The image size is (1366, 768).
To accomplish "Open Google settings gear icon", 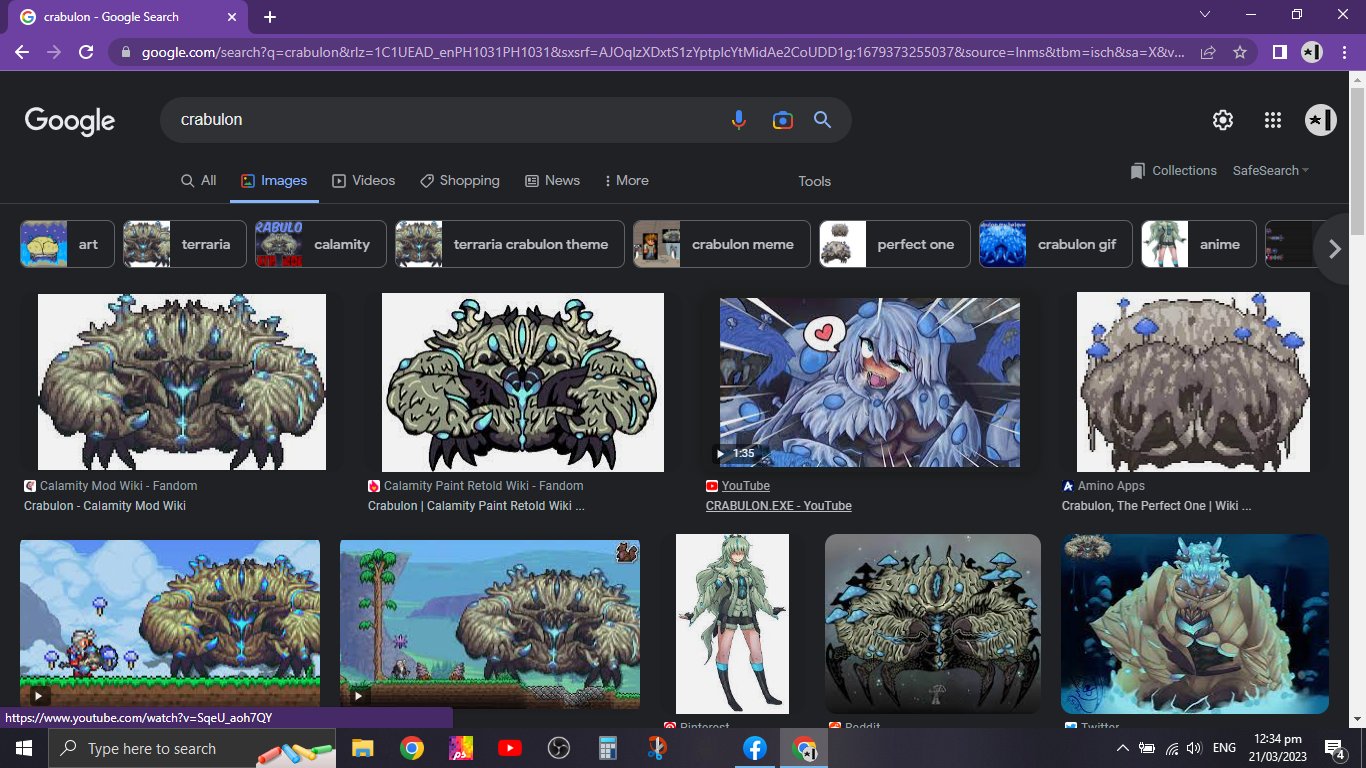I will pos(1222,120).
